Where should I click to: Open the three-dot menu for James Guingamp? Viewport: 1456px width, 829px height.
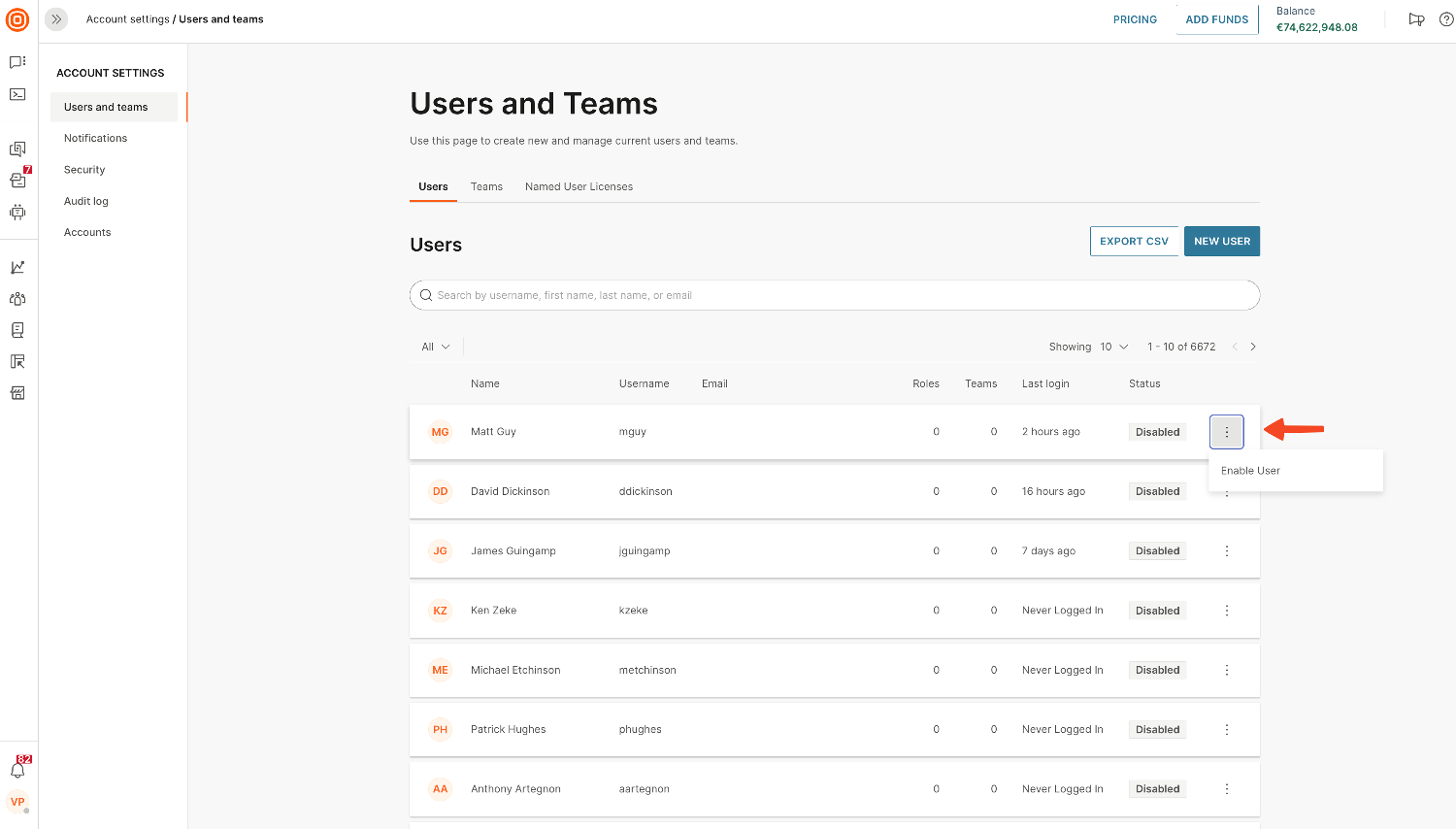[1227, 551]
